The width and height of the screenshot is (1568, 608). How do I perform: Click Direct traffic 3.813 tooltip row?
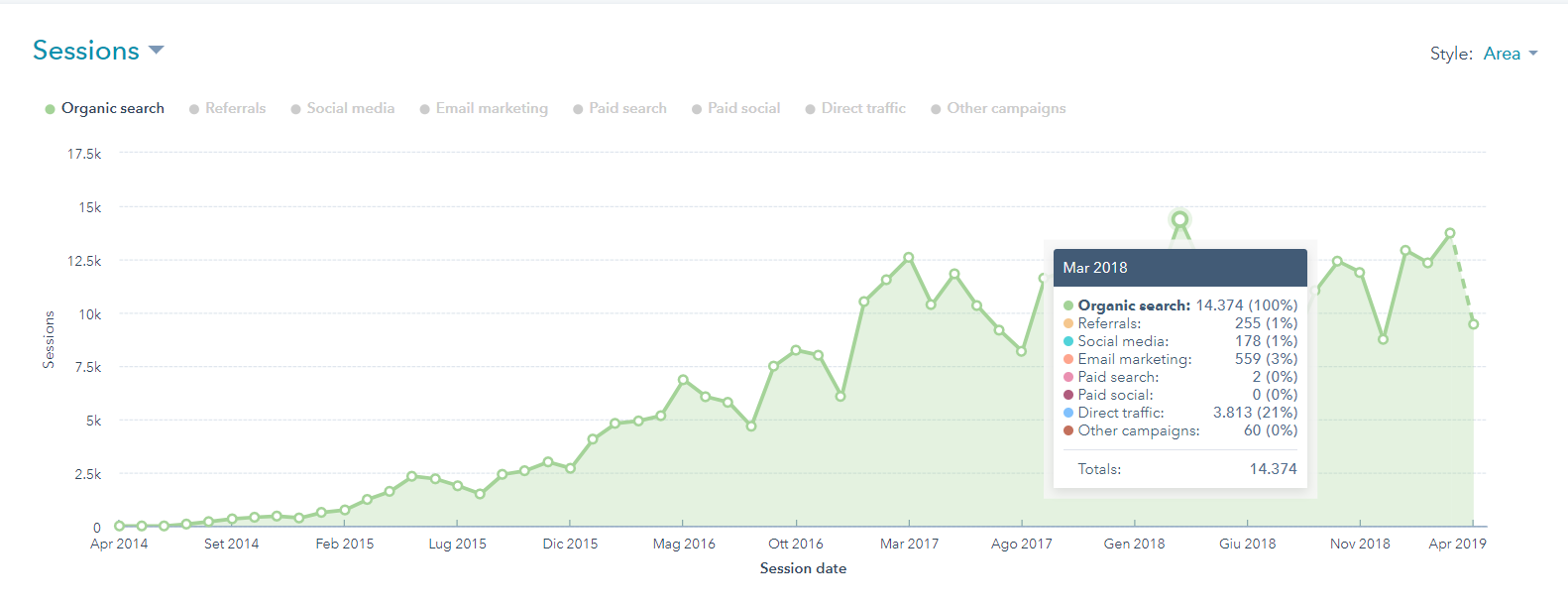pyautogui.click(x=1179, y=413)
